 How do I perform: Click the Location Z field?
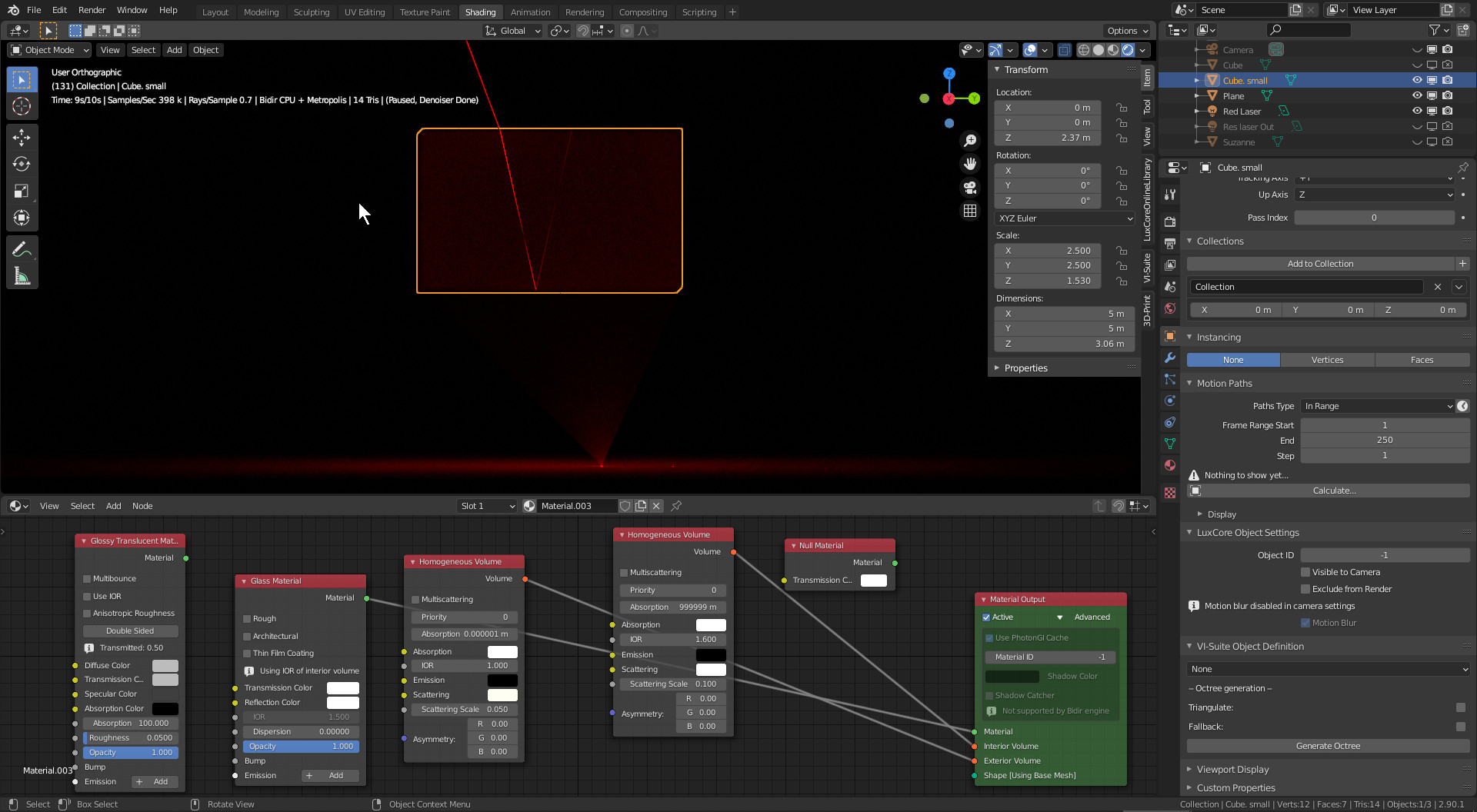tap(1047, 138)
